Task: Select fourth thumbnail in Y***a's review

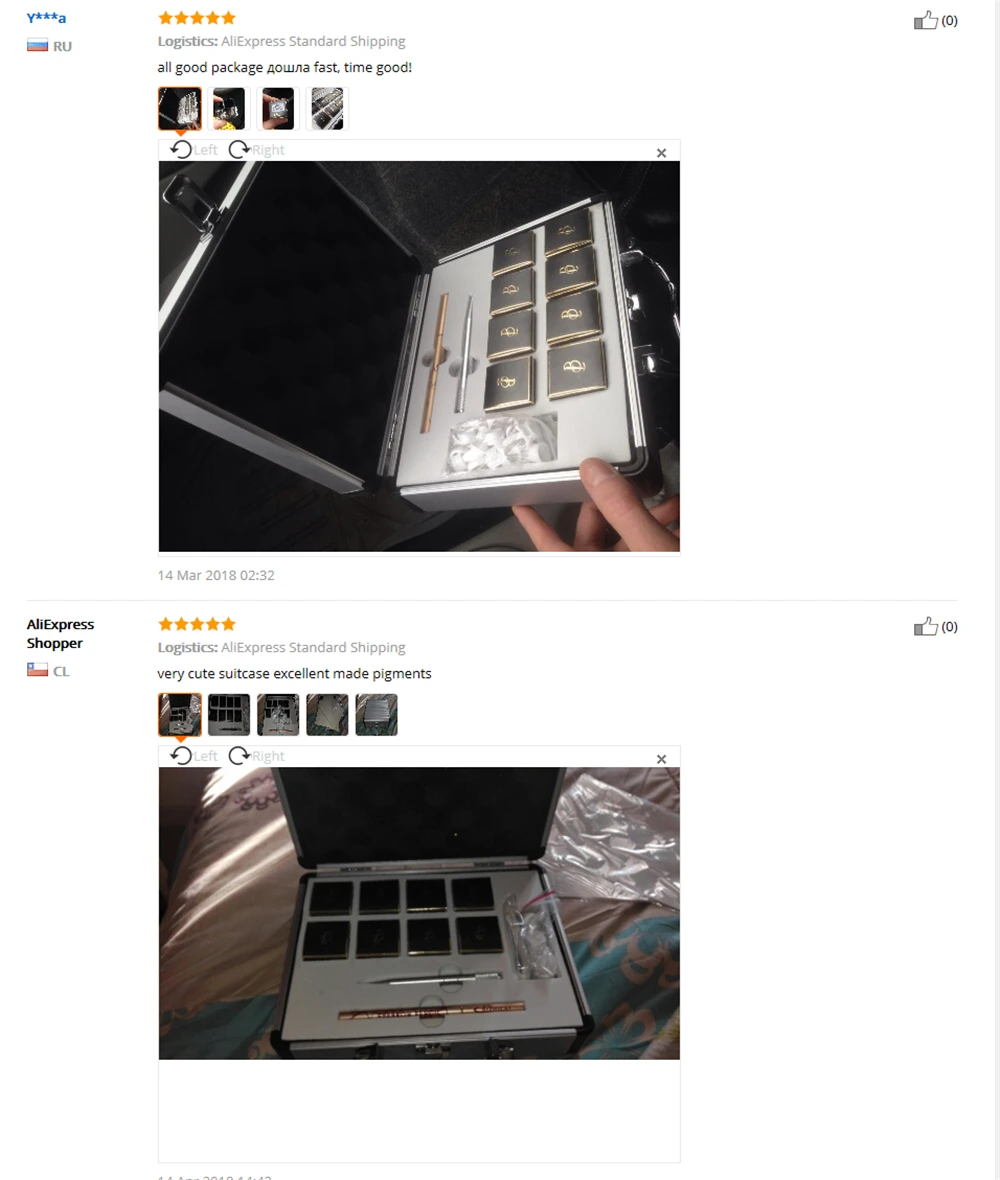Action: [327, 108]
